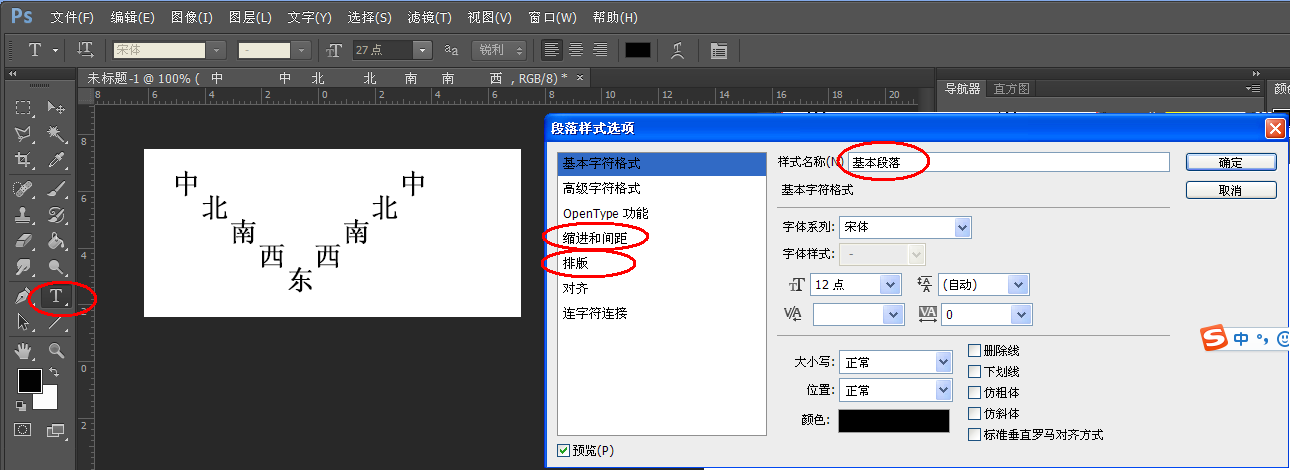Open options bar font family dropdown 宋体
Screen dimensions: 1290x470
tap(217, 50)
